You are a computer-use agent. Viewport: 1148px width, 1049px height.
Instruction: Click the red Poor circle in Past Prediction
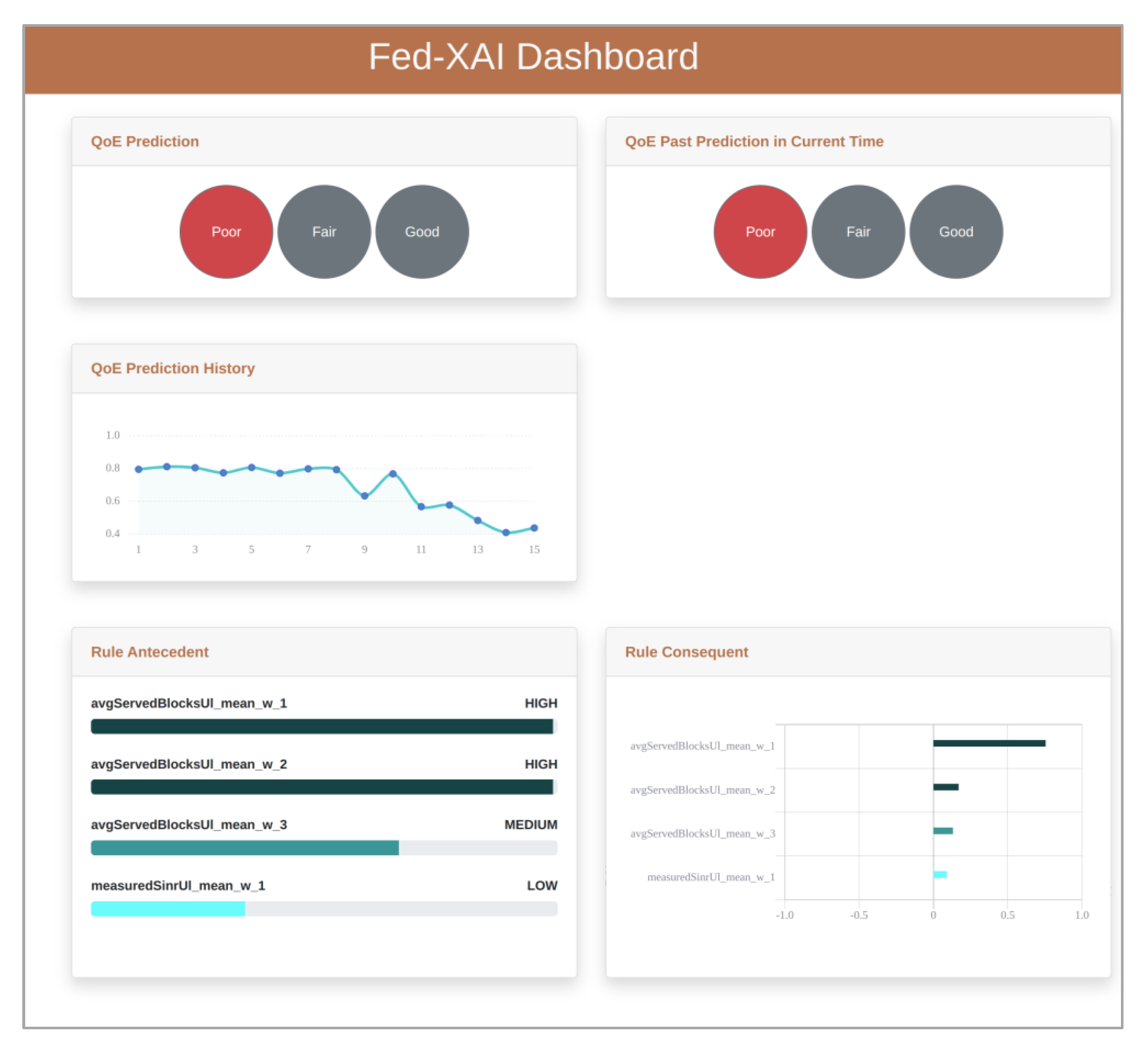click(760, 231)
